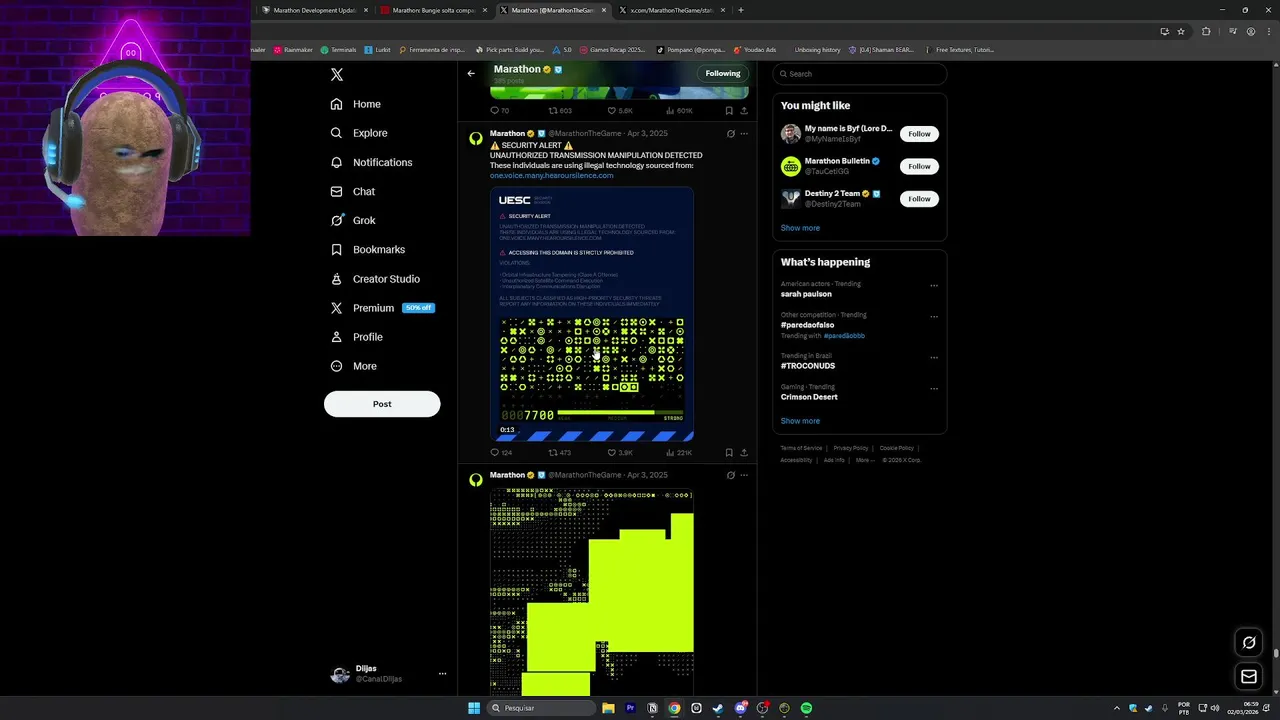Bookmark the Security Alert post
Image resolution: width=1280 pixels, height=720 pixels.
729,453
